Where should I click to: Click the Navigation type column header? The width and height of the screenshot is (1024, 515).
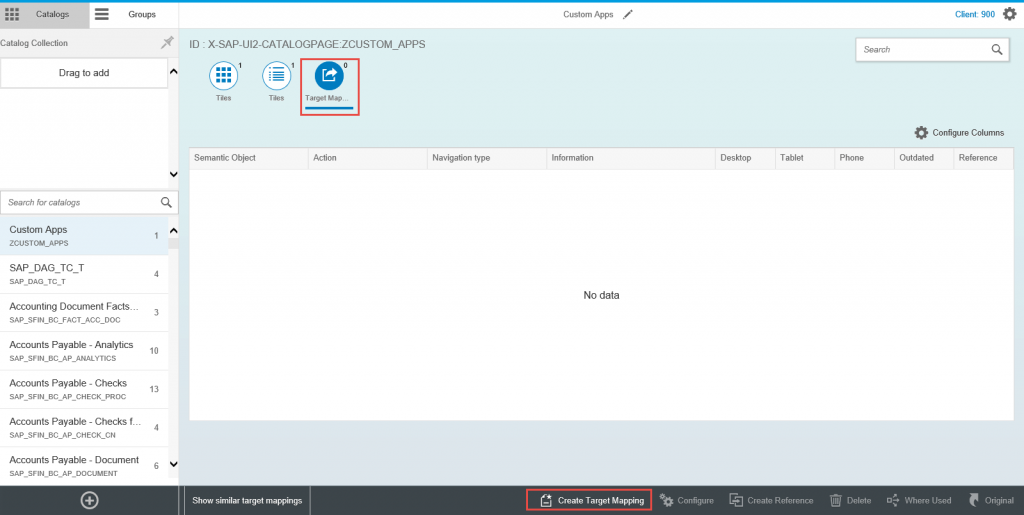pos(487,158)
